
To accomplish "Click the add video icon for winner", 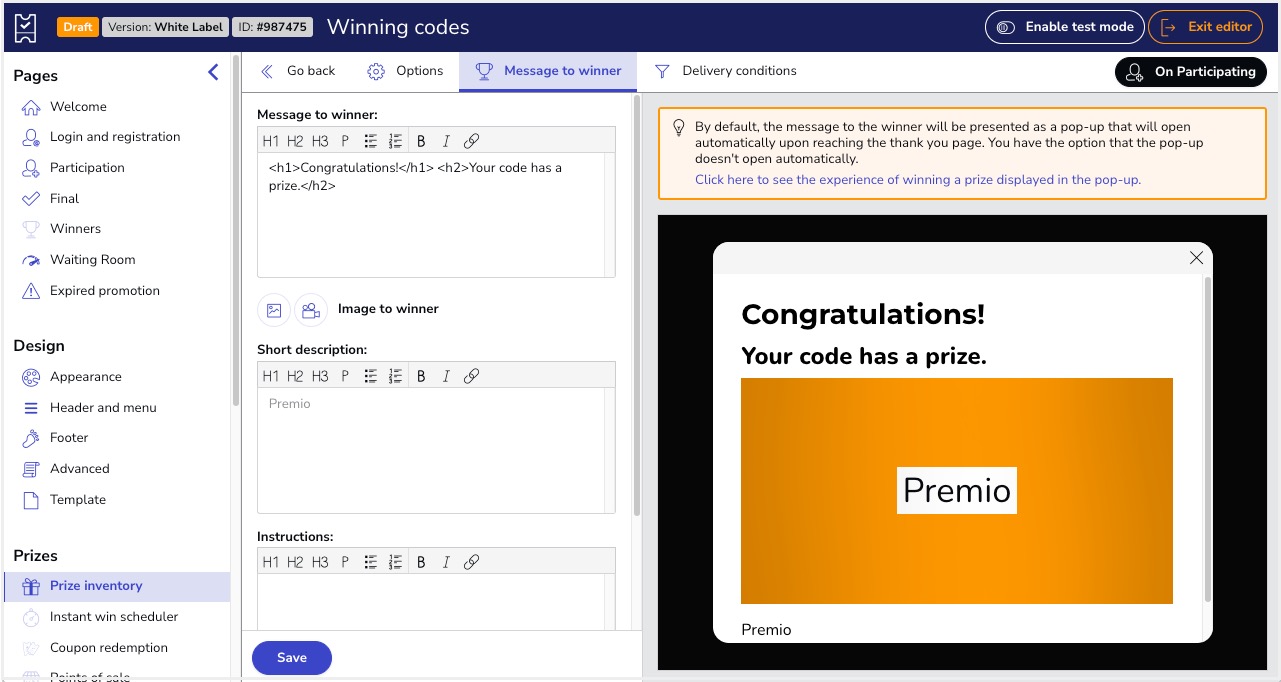I will click(x=311, y=310).
